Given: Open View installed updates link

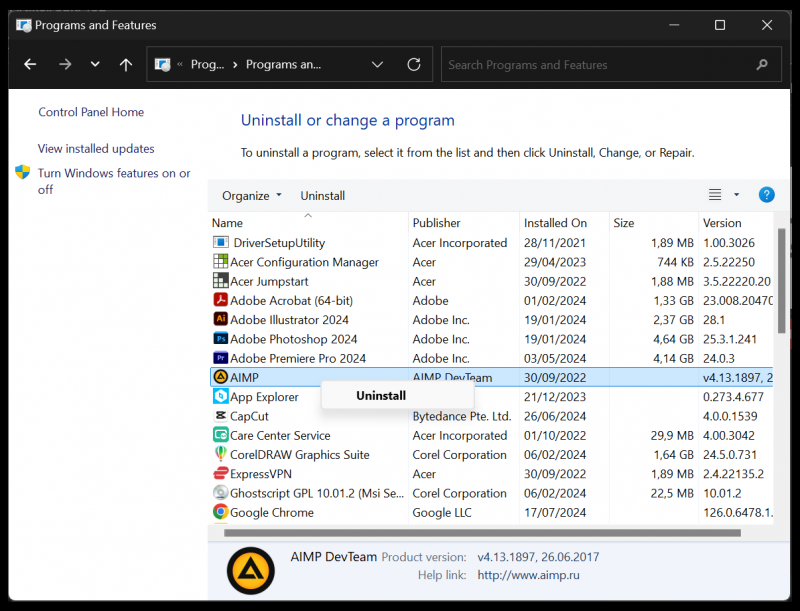Looking at the screenshot, I should 96,149.
